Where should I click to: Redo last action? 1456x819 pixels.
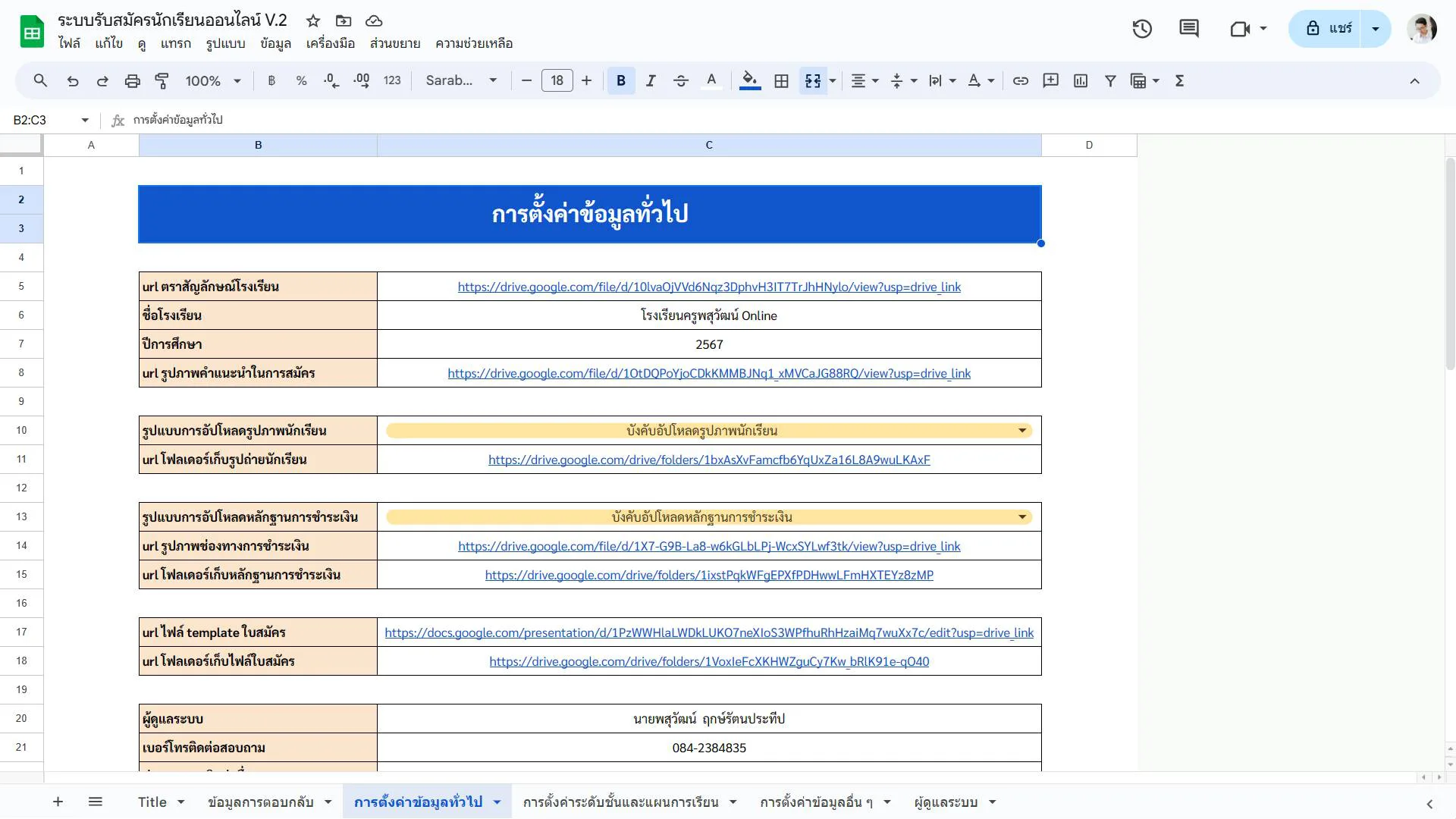coord(102,80)
